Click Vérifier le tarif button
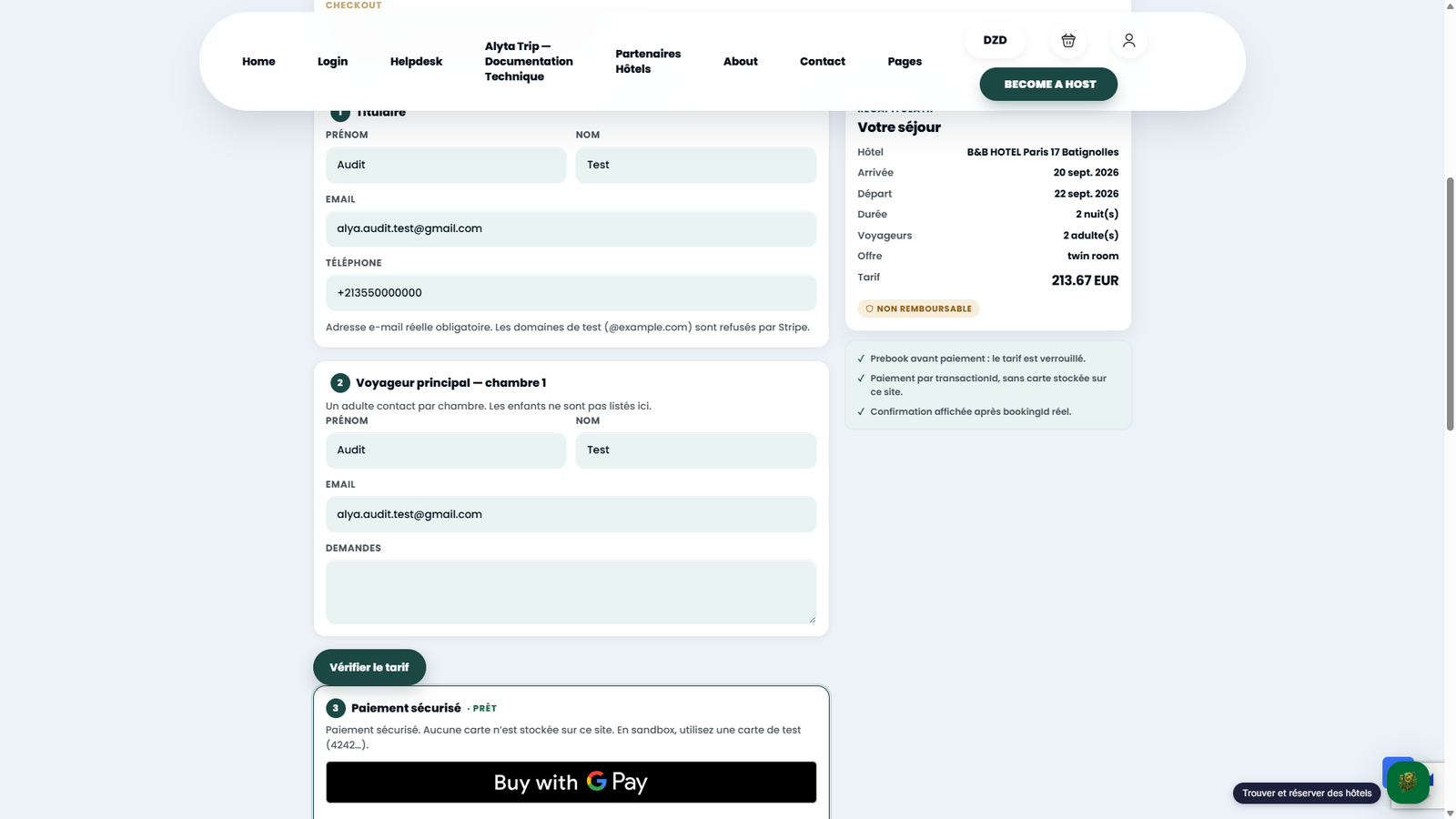This screenshot has height=819, width=1456. click(x=369, y=667)
